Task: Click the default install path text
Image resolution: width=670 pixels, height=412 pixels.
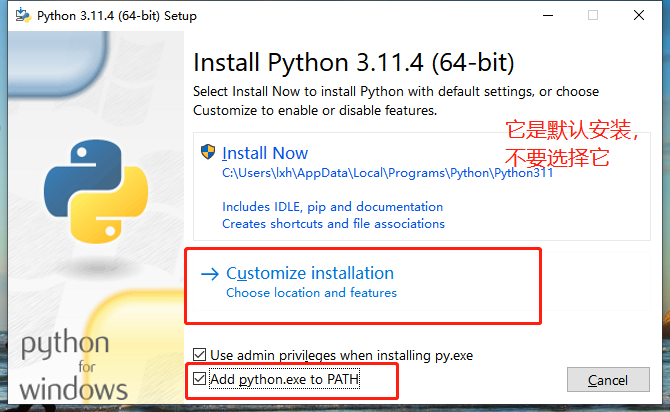Action: click(x=388, y=173)
